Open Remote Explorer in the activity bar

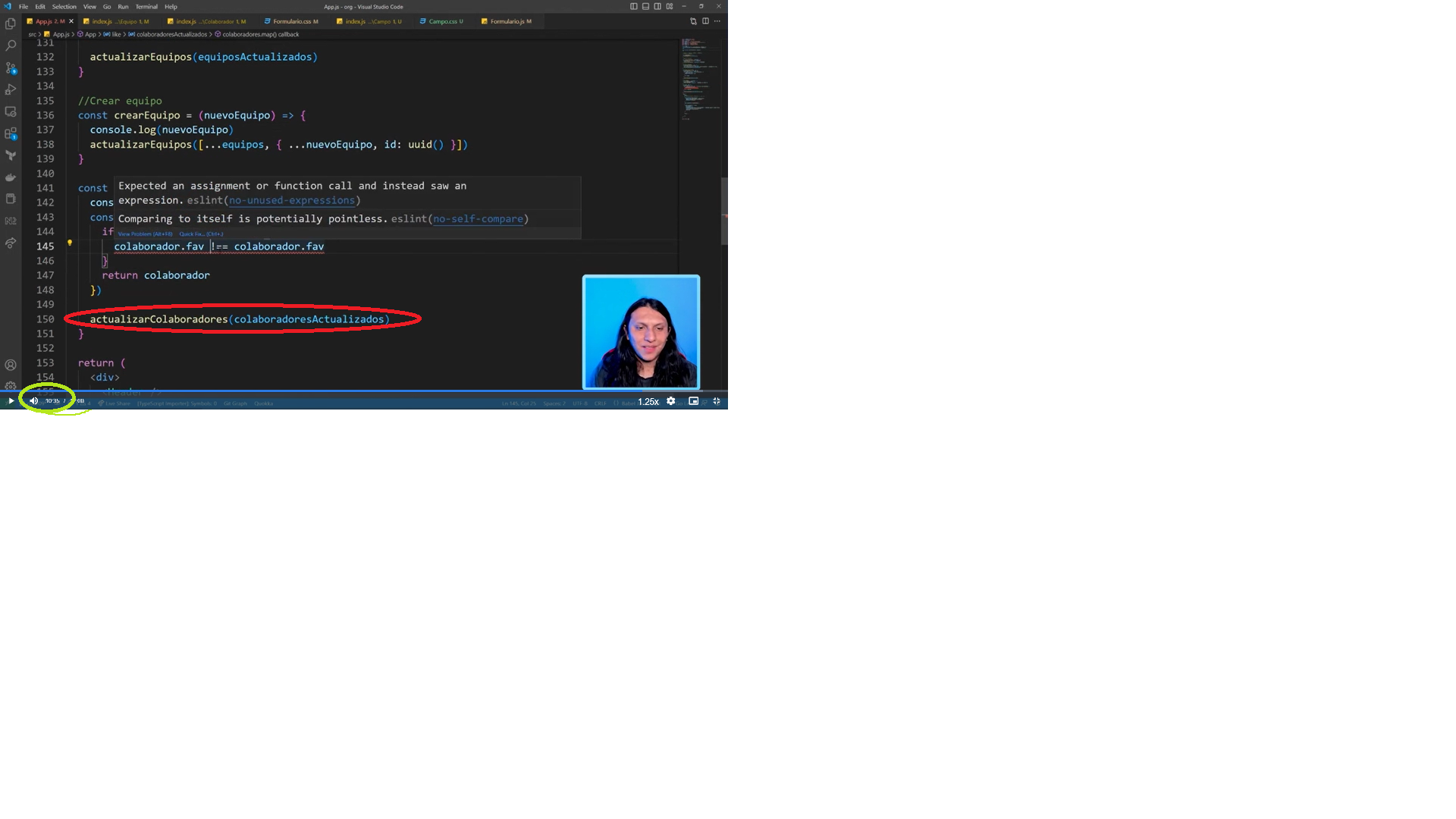[11, 111]
